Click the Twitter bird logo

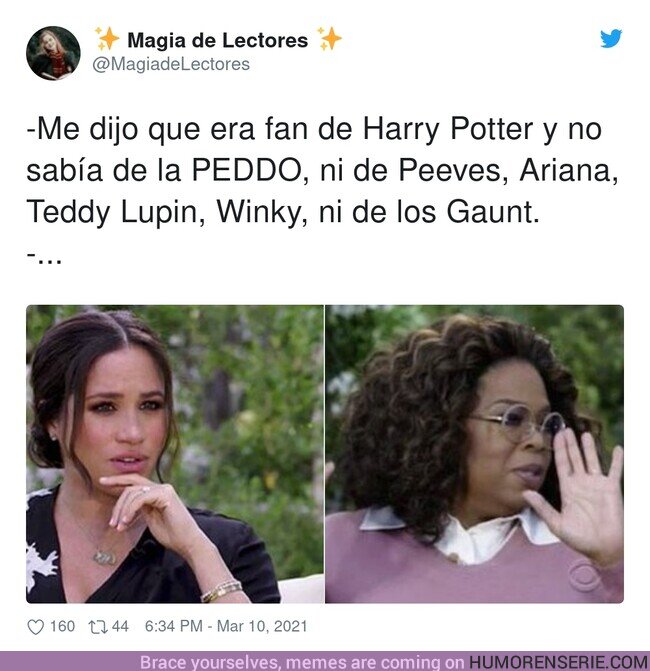tap(611, 39)
